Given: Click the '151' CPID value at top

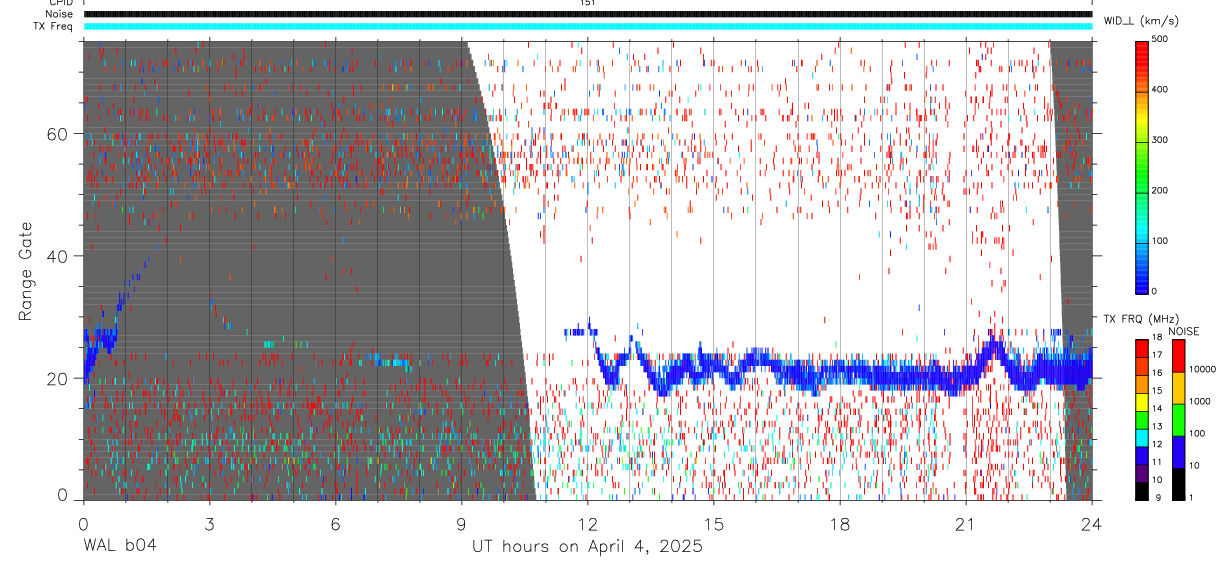Looking at the screenshot, I should tap(587, 3).
